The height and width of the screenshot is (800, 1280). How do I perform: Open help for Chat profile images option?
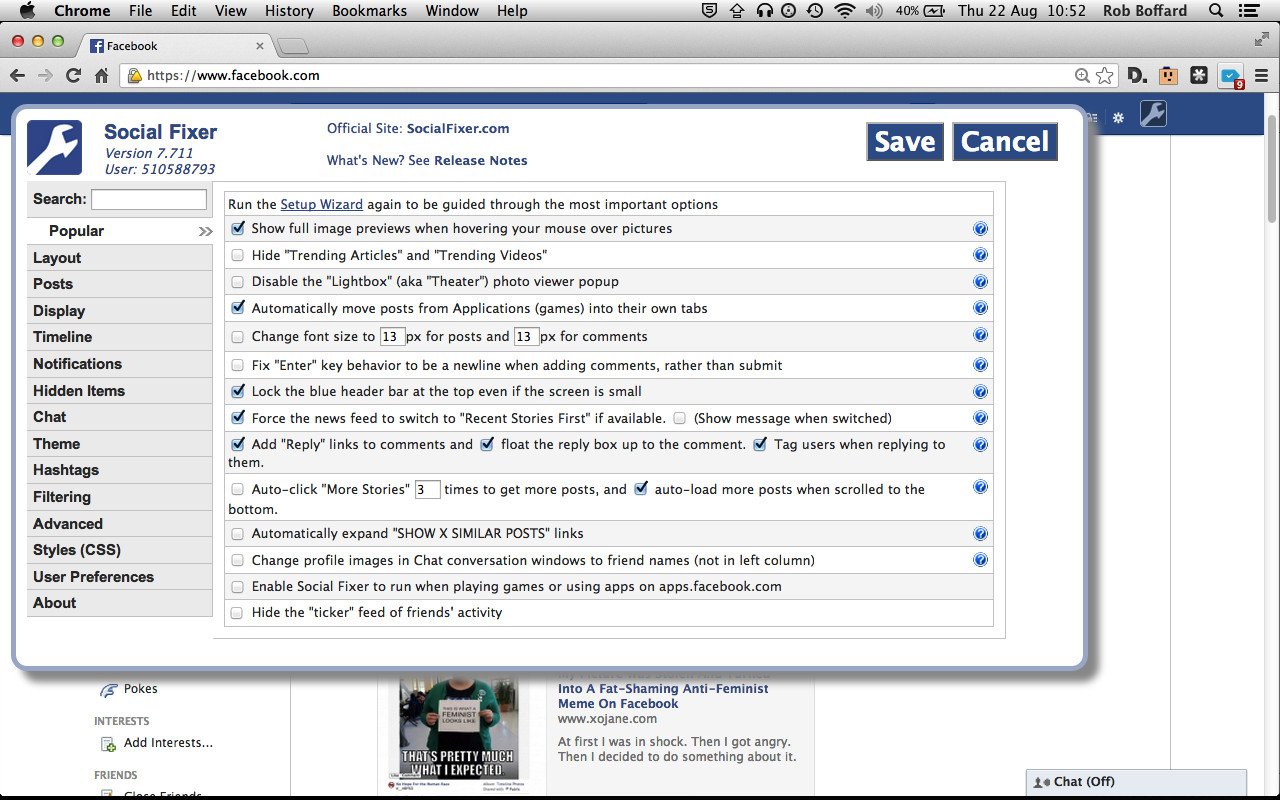pyautogui.click(x=980, y=560)
